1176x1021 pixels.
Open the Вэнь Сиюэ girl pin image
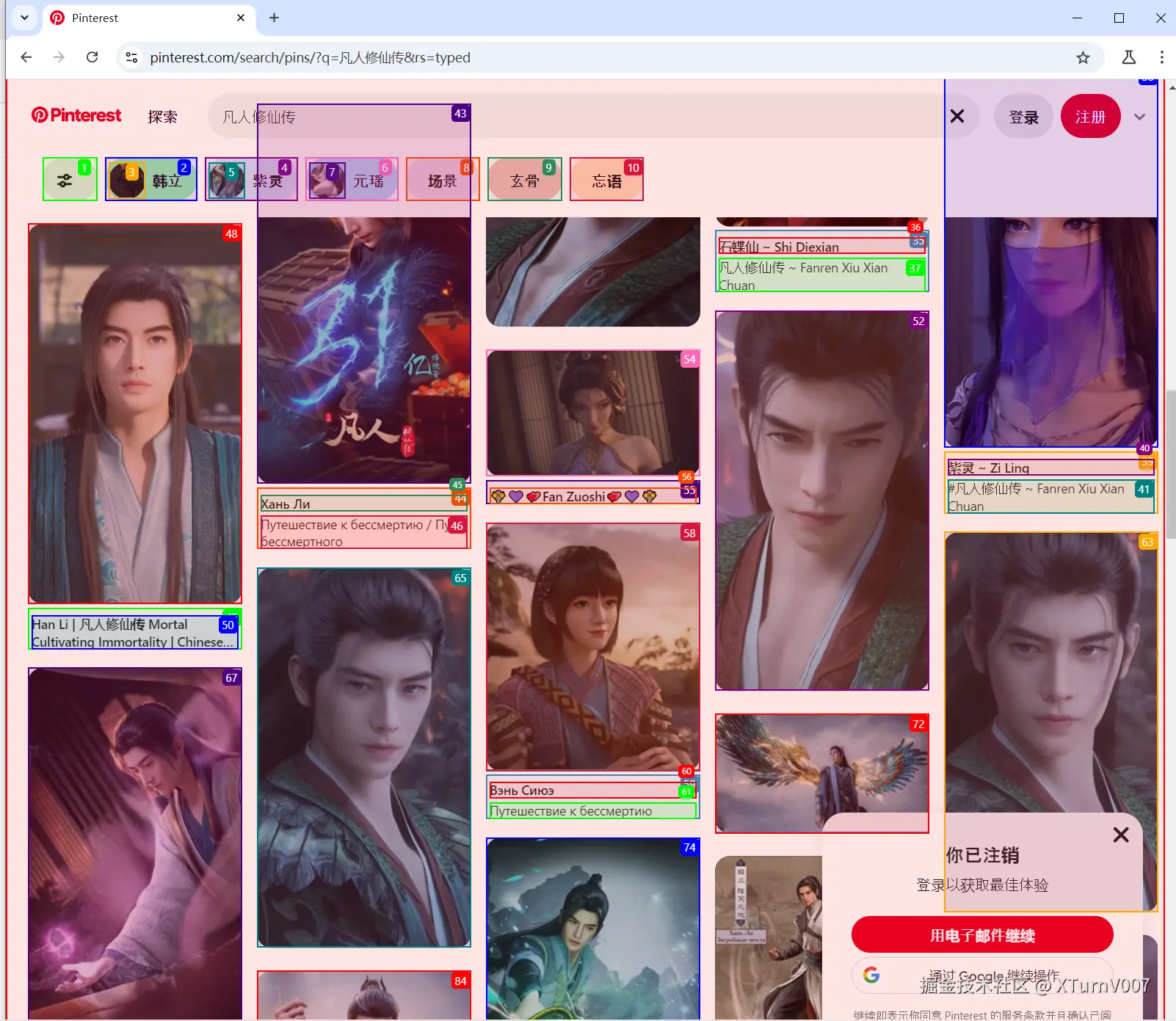tap(593, 647)
